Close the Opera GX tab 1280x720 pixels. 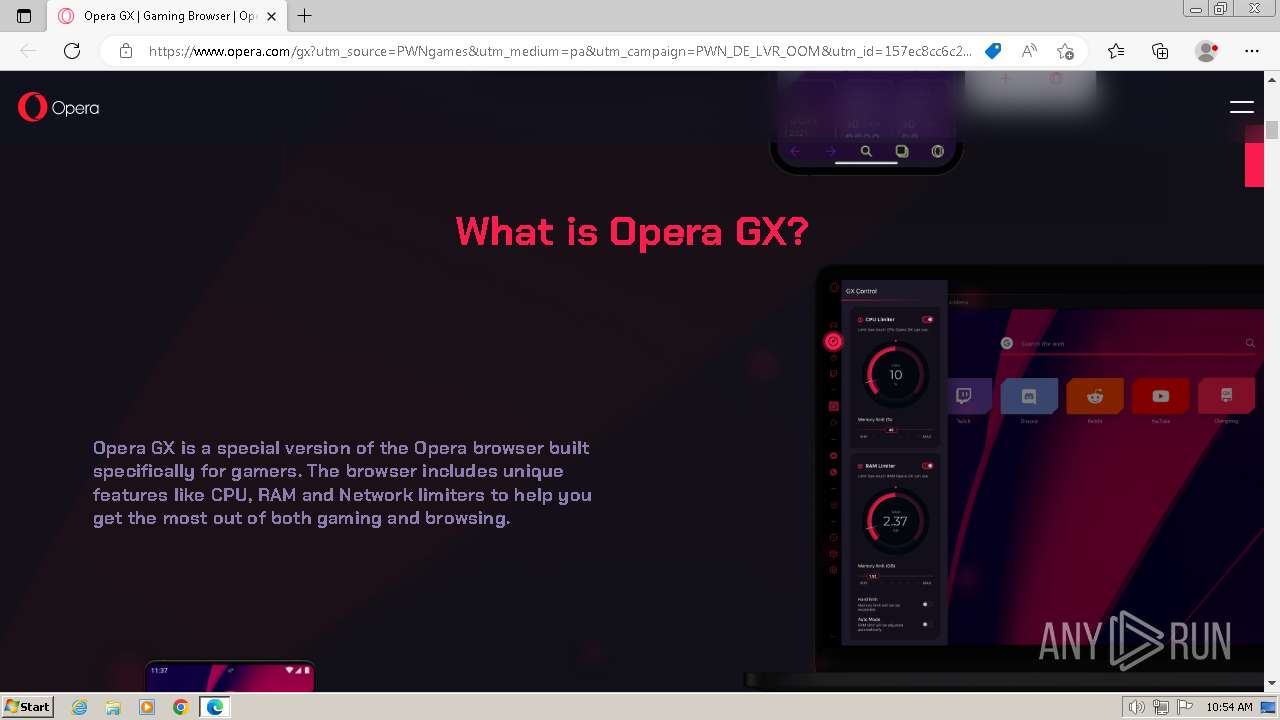pyautogui.click(x=272, y=16)
